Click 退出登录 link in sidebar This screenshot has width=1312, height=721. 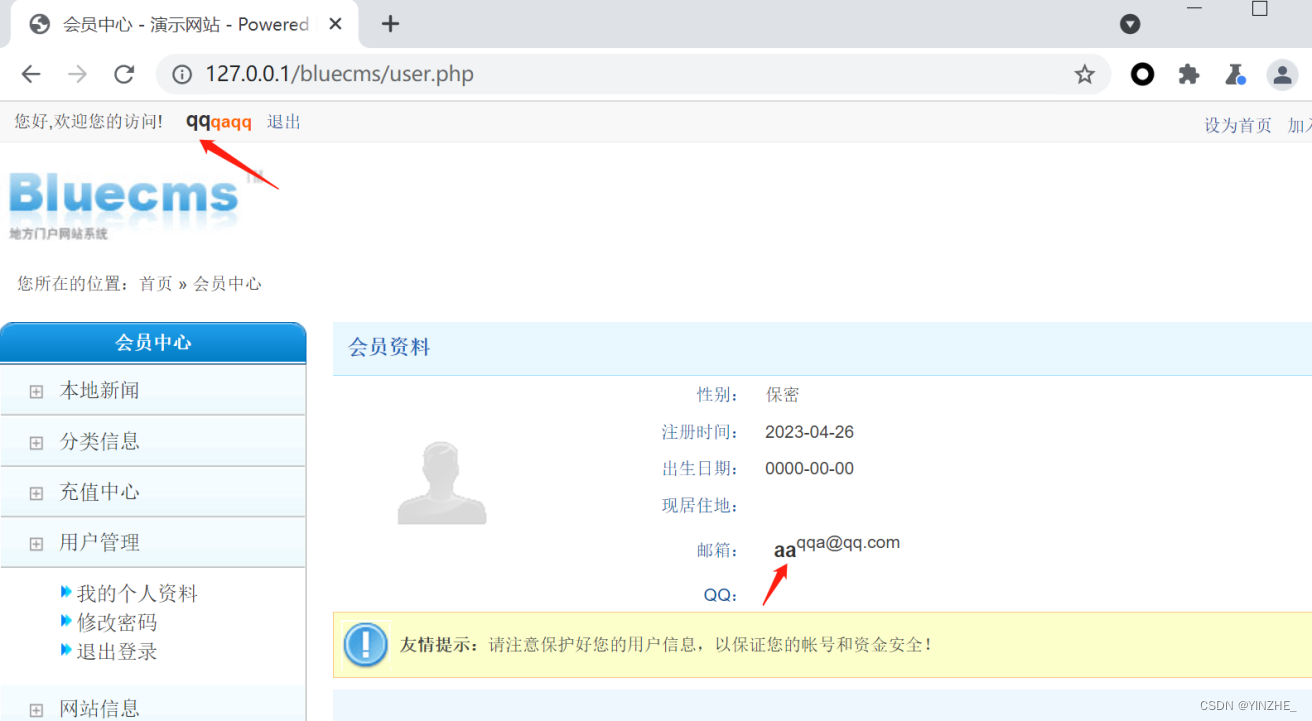(x=117, y=651)
